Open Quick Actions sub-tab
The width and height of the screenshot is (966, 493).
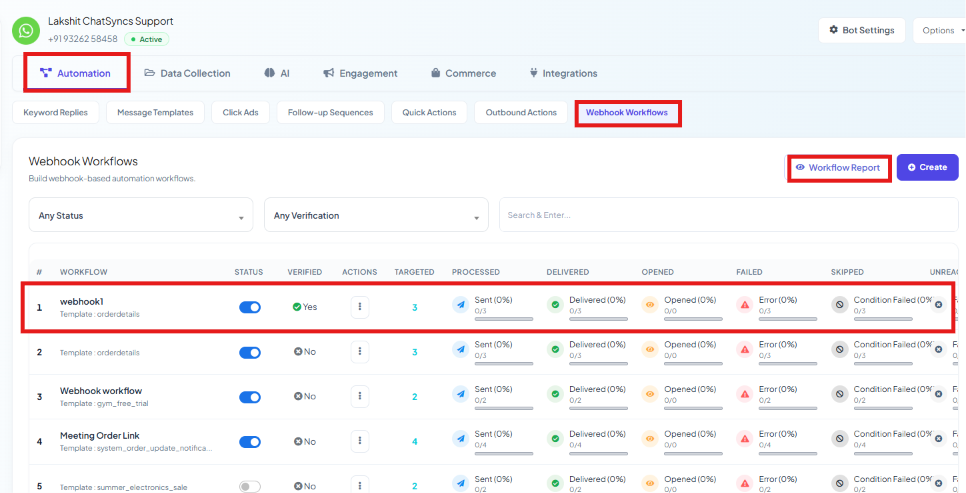click(429, 113)
